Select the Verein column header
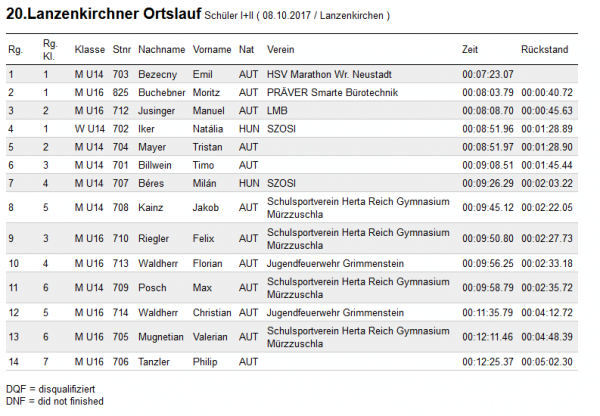This screenshot has width=600, height=416. [280, 49]
